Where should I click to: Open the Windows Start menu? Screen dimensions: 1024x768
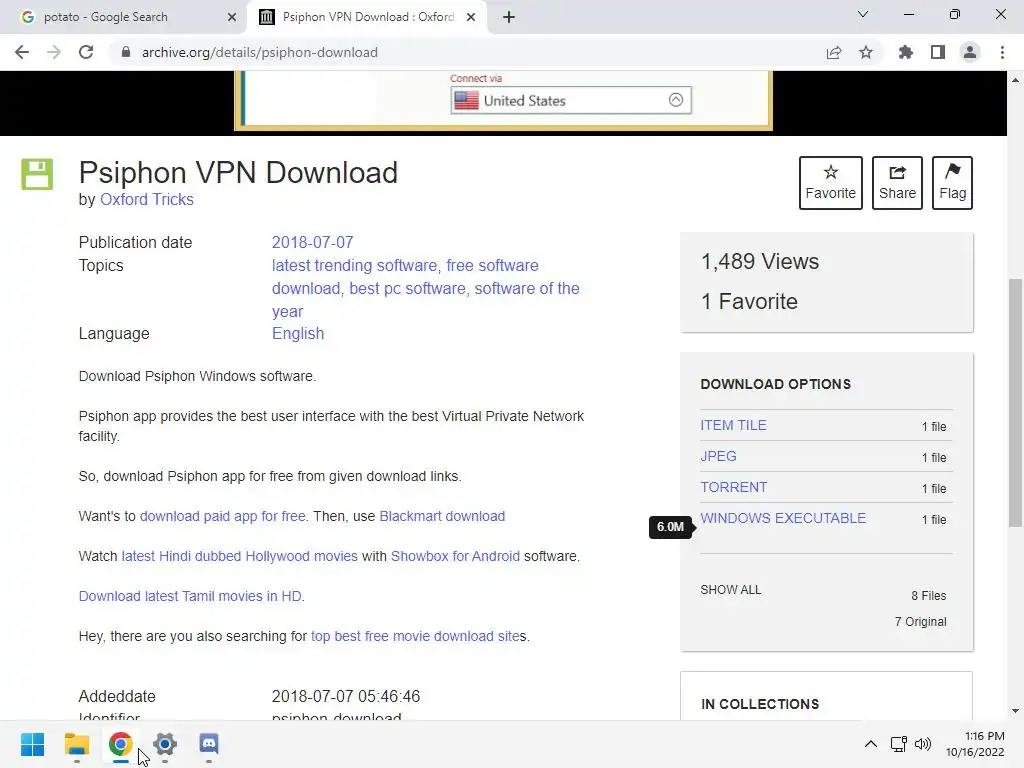pos(33,744)
